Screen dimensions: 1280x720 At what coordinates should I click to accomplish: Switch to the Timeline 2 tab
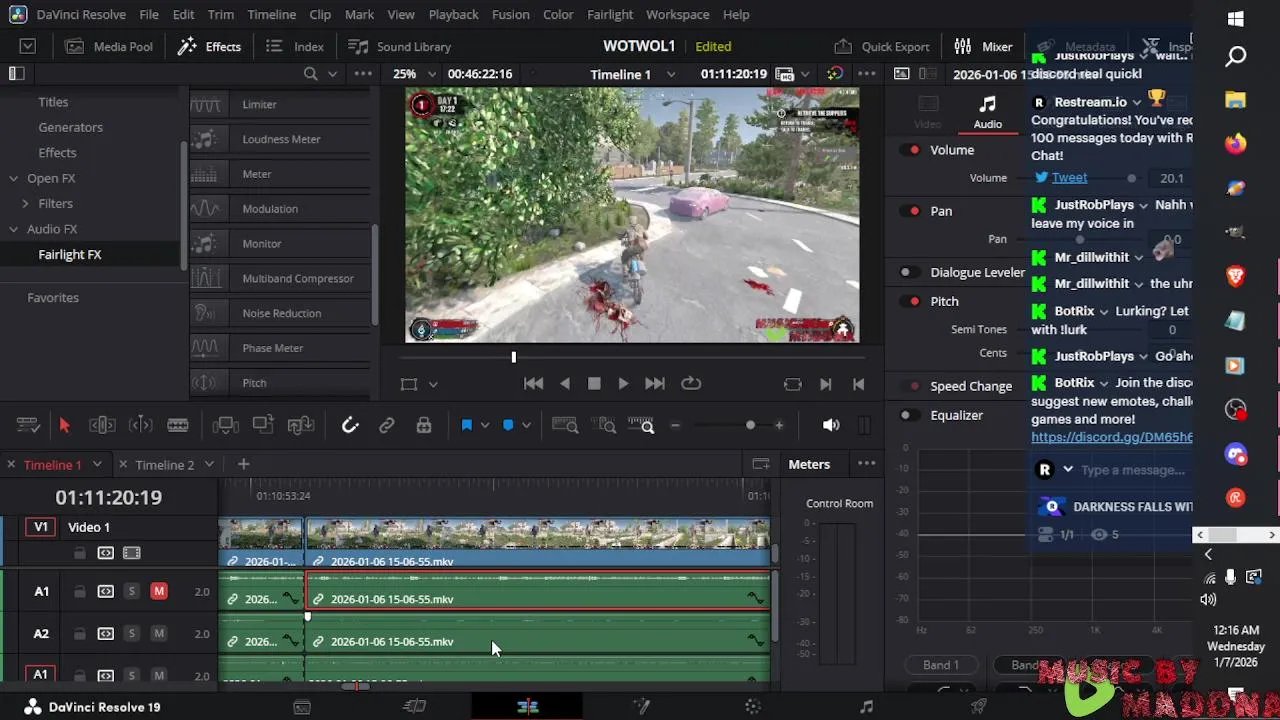(x=164, y=465)
